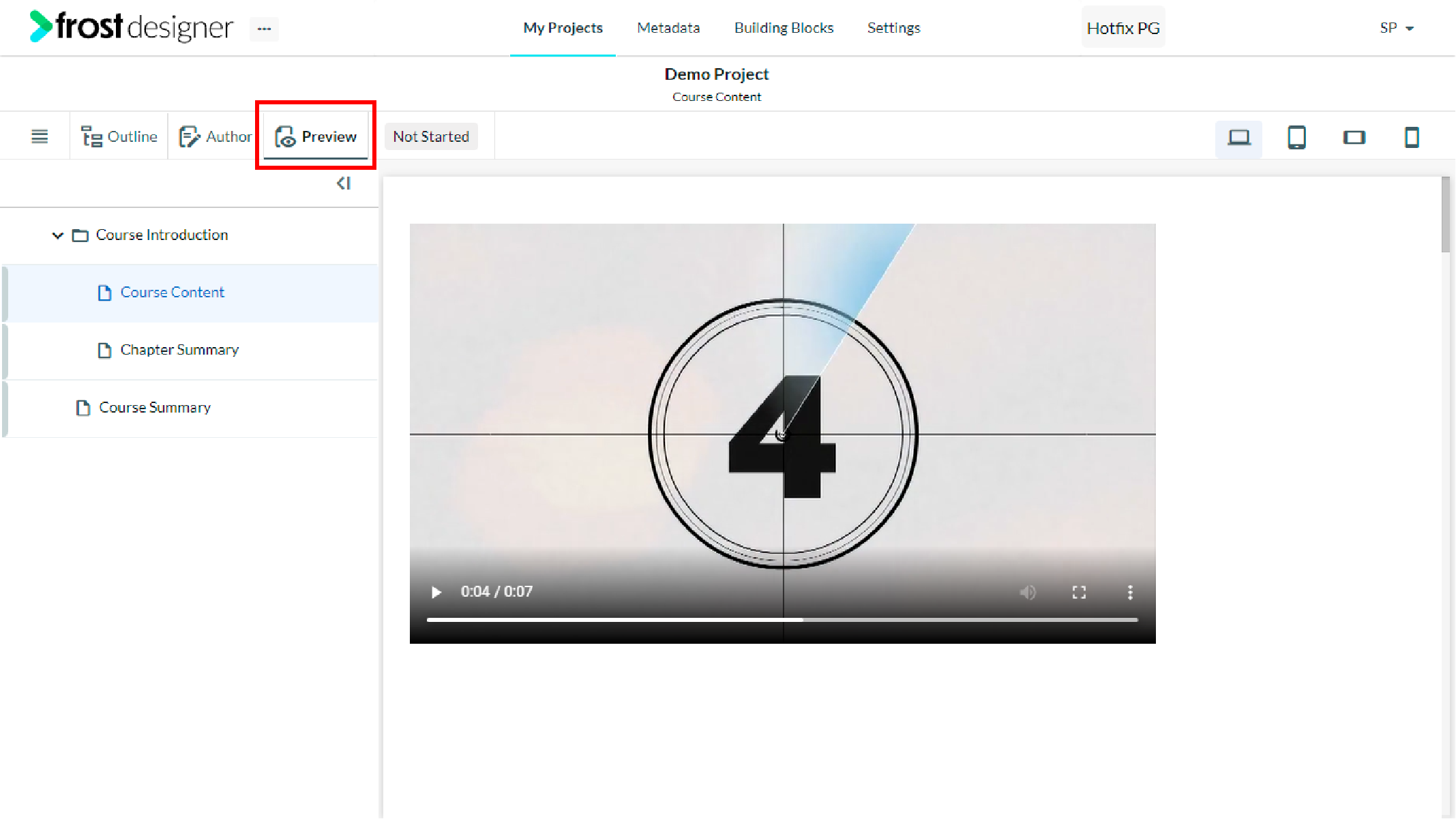Click the frost designer logo
Image resolution: width=1456 pixels, height=819 pixels.
pos(131,27)
